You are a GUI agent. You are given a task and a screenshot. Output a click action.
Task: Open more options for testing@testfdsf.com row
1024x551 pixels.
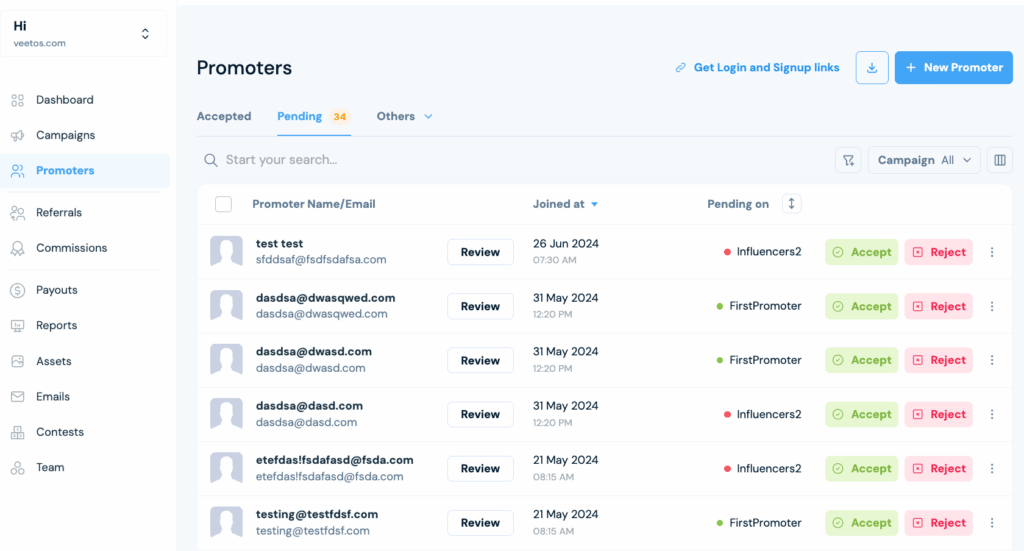pyautogui.click(x=992, y=523)
